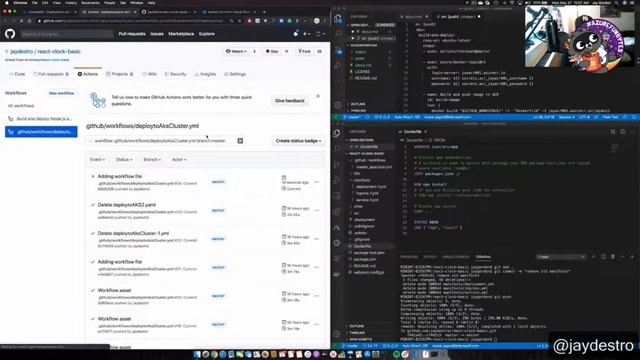
Task: Open Marketplace in GitHub top navigation
Action: click(181, 34)
